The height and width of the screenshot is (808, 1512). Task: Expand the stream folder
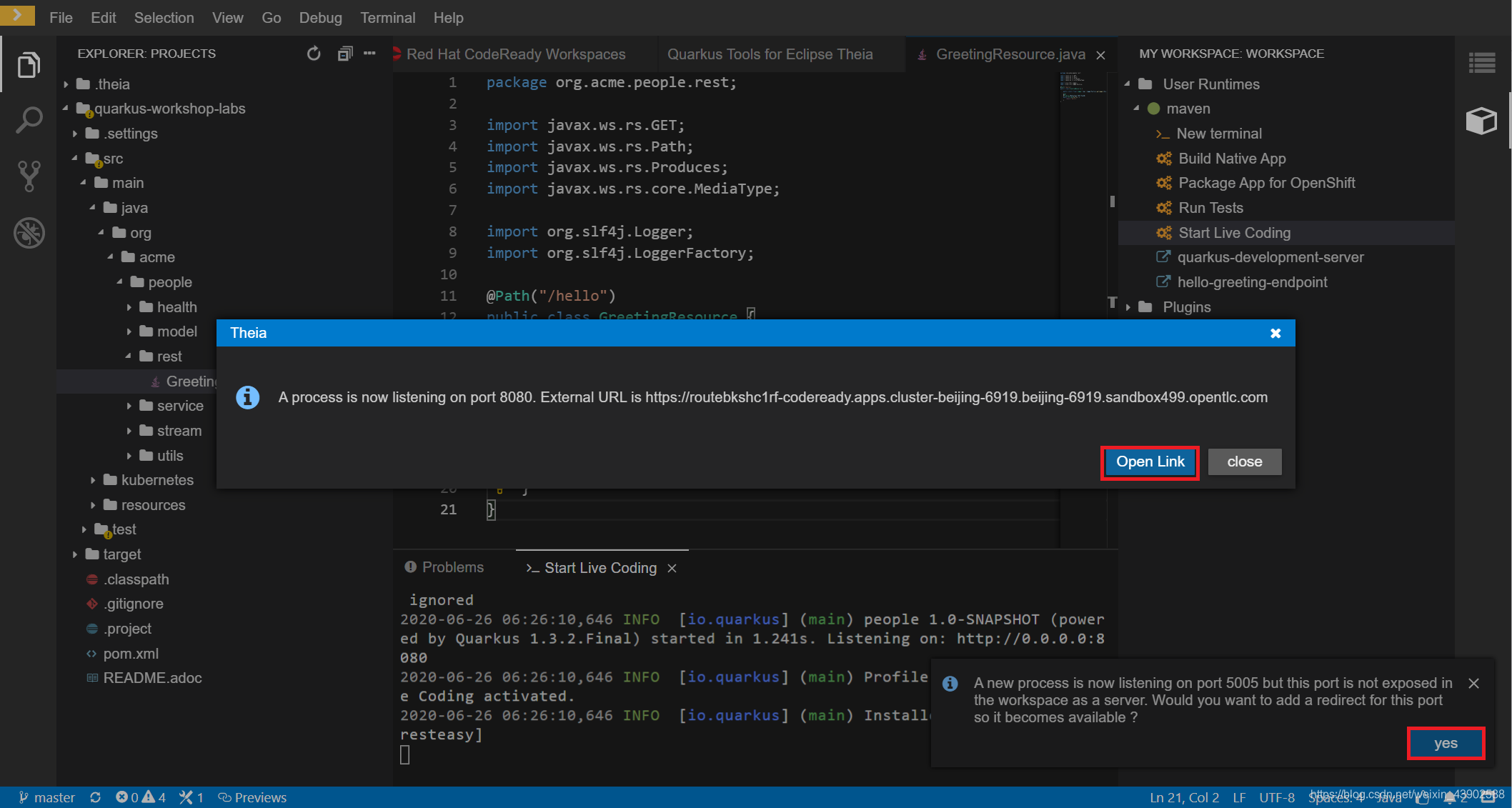(129, 431)
